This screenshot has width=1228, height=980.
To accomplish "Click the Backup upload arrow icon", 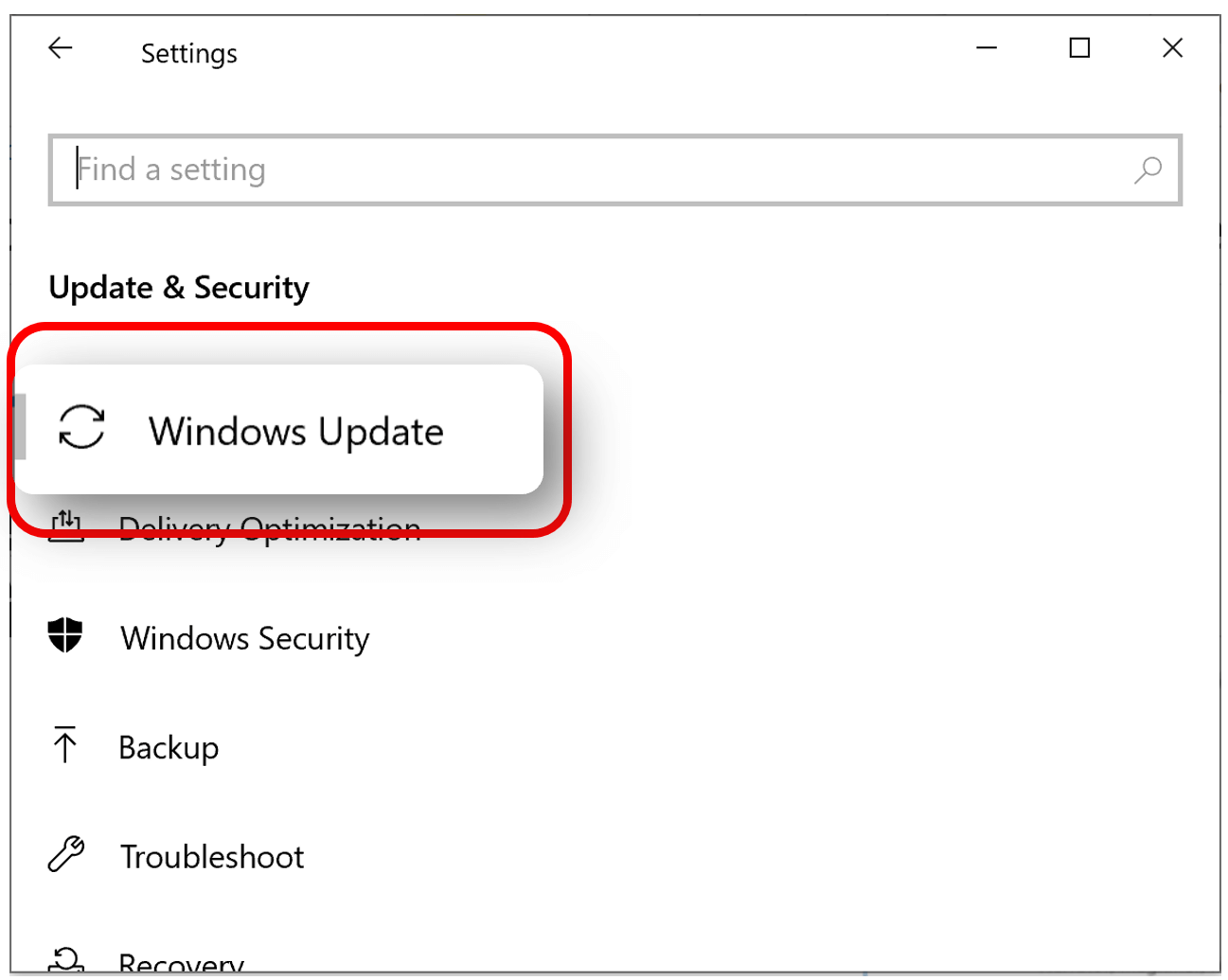I will click(x=65, y=745).
